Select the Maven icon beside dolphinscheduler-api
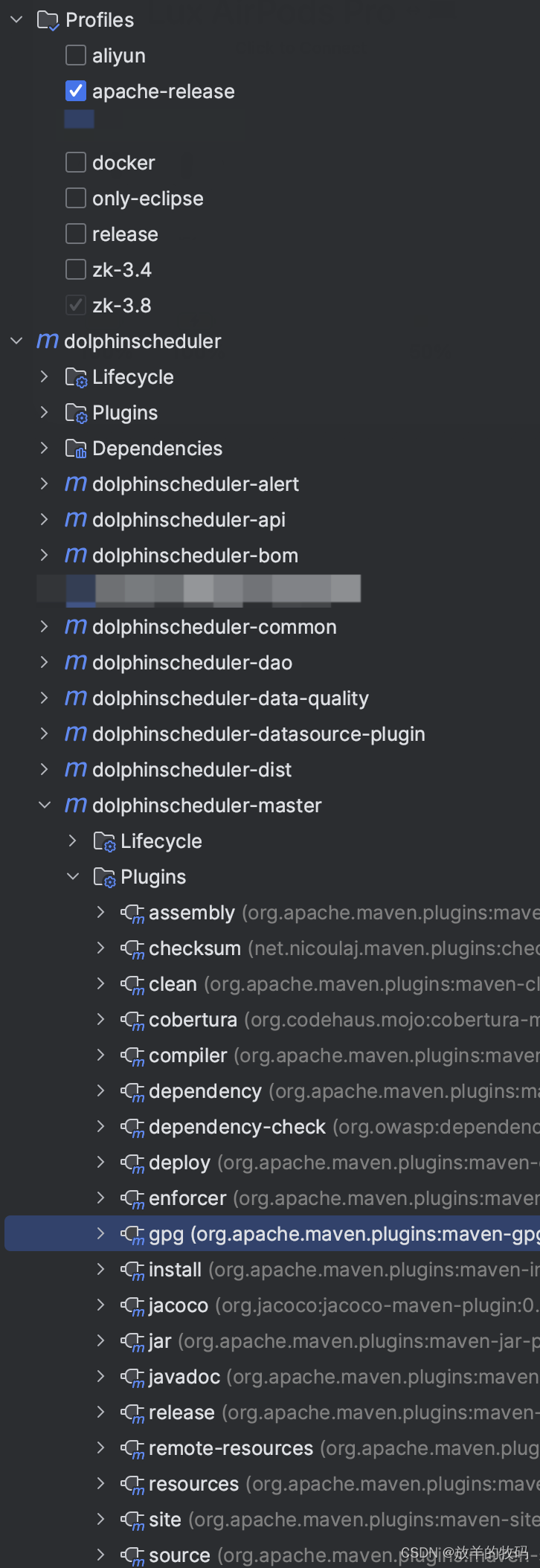The height and width of the screenshot is (1568, 540). 74,520
